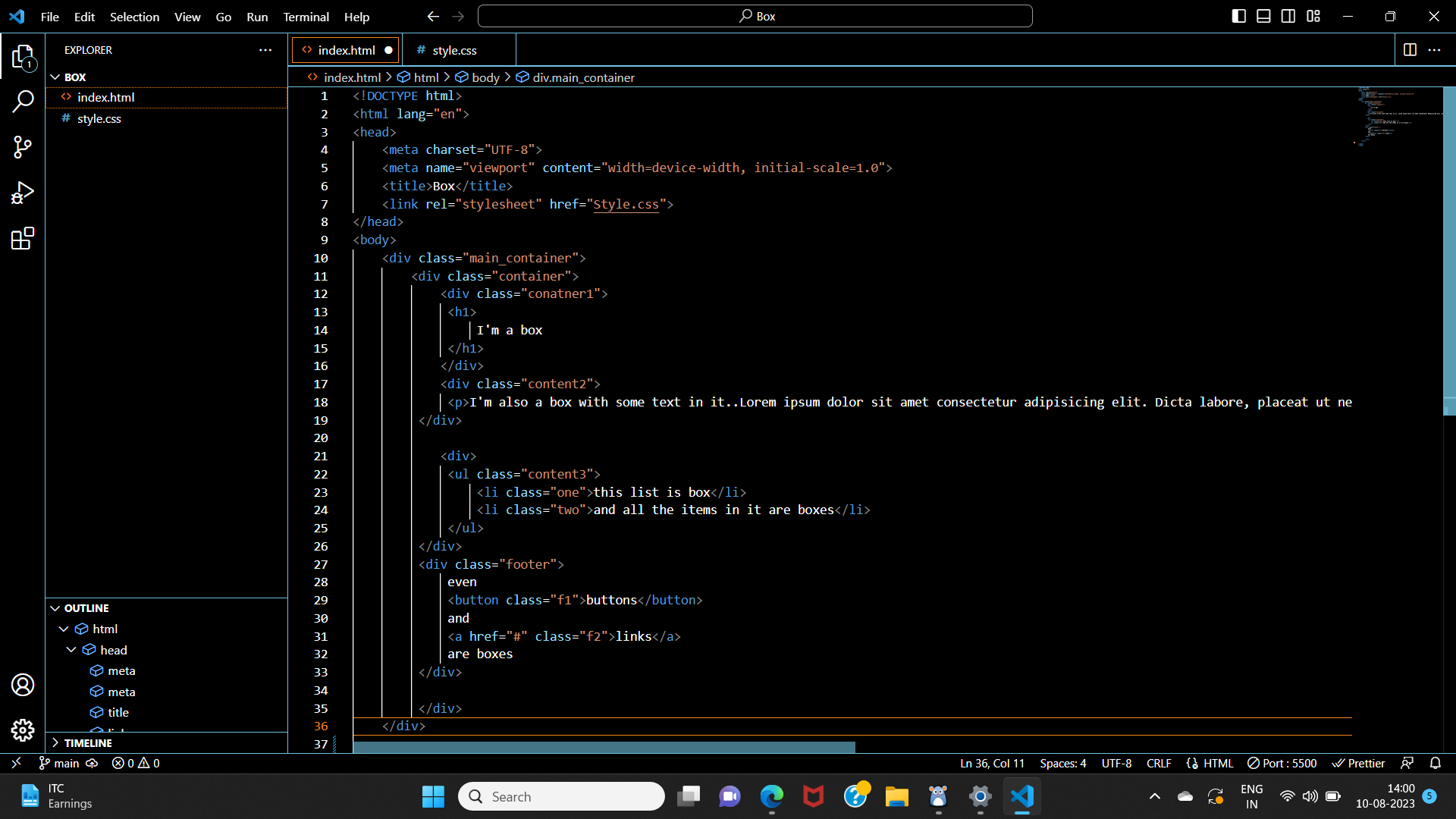Open Search view in activity bar

[23, 101]
